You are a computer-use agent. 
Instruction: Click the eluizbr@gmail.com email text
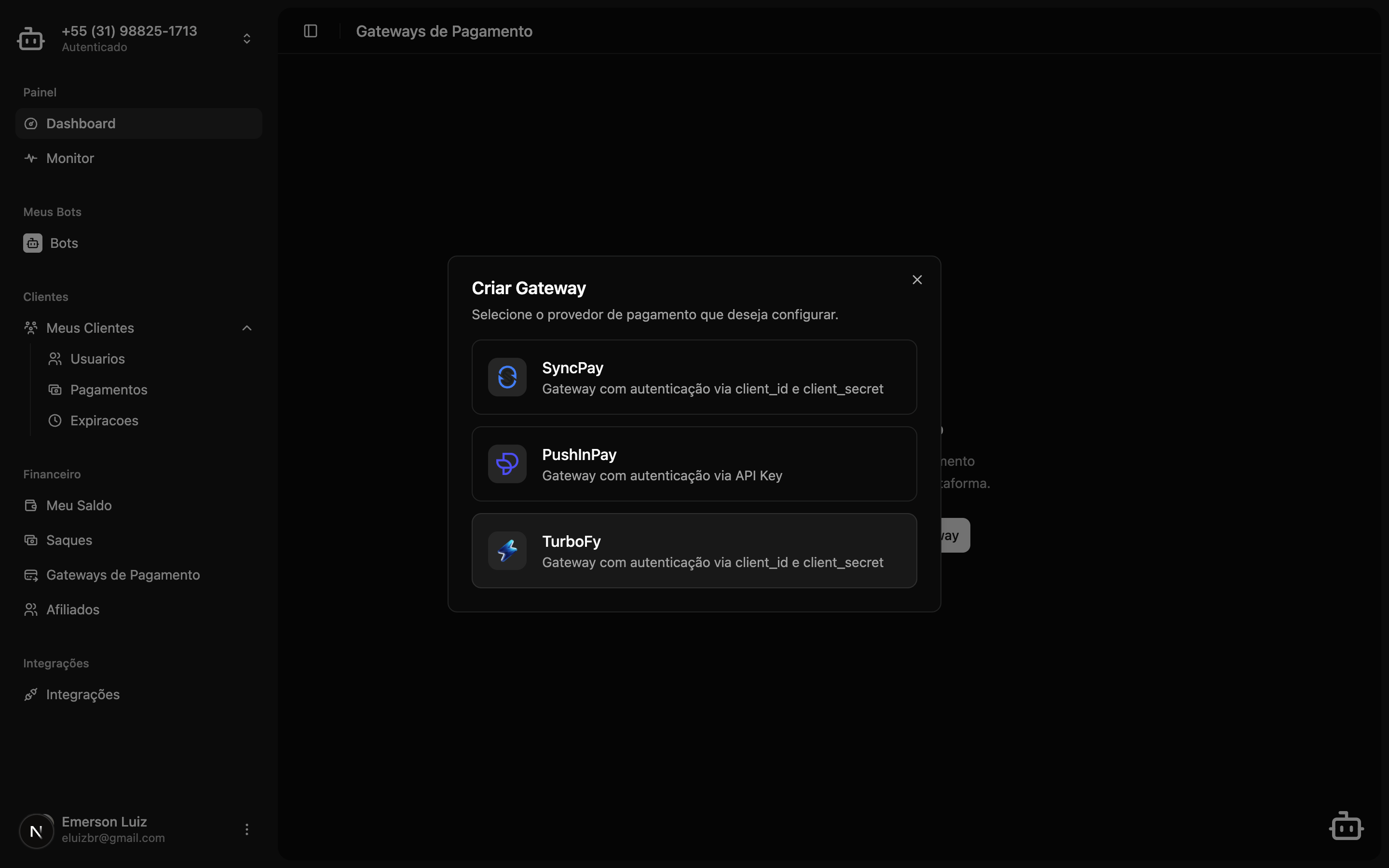pyautogui.click(x=113, y=838)
